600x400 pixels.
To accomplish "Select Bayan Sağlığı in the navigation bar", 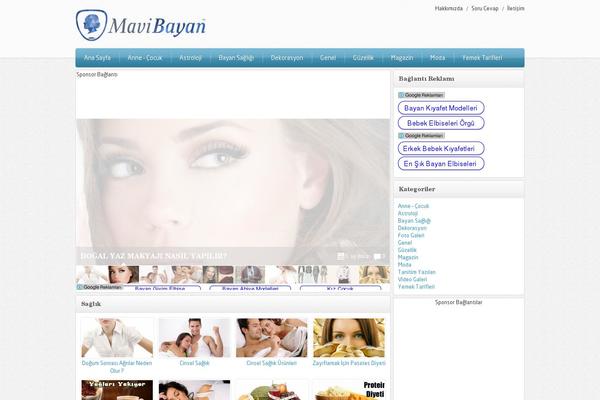I will tap(236, 58).
